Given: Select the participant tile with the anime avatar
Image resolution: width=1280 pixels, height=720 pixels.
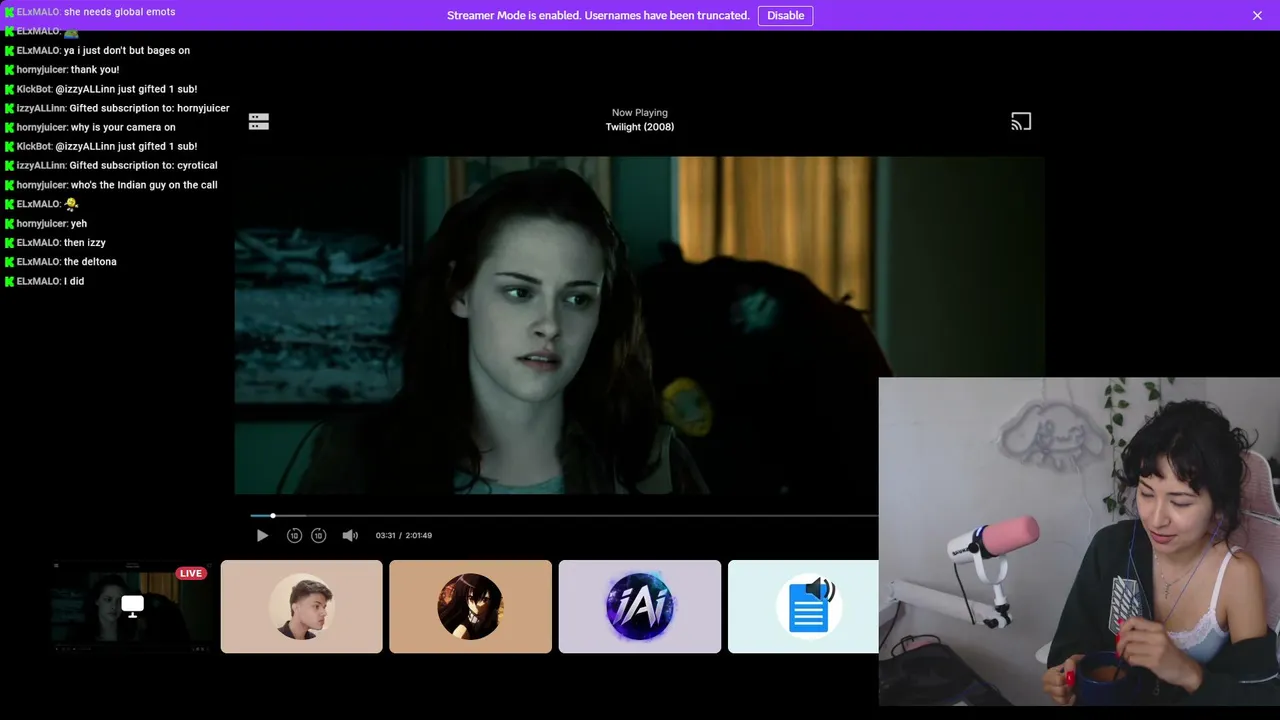Looking at the screenshot, I should (x=470, y=606).
